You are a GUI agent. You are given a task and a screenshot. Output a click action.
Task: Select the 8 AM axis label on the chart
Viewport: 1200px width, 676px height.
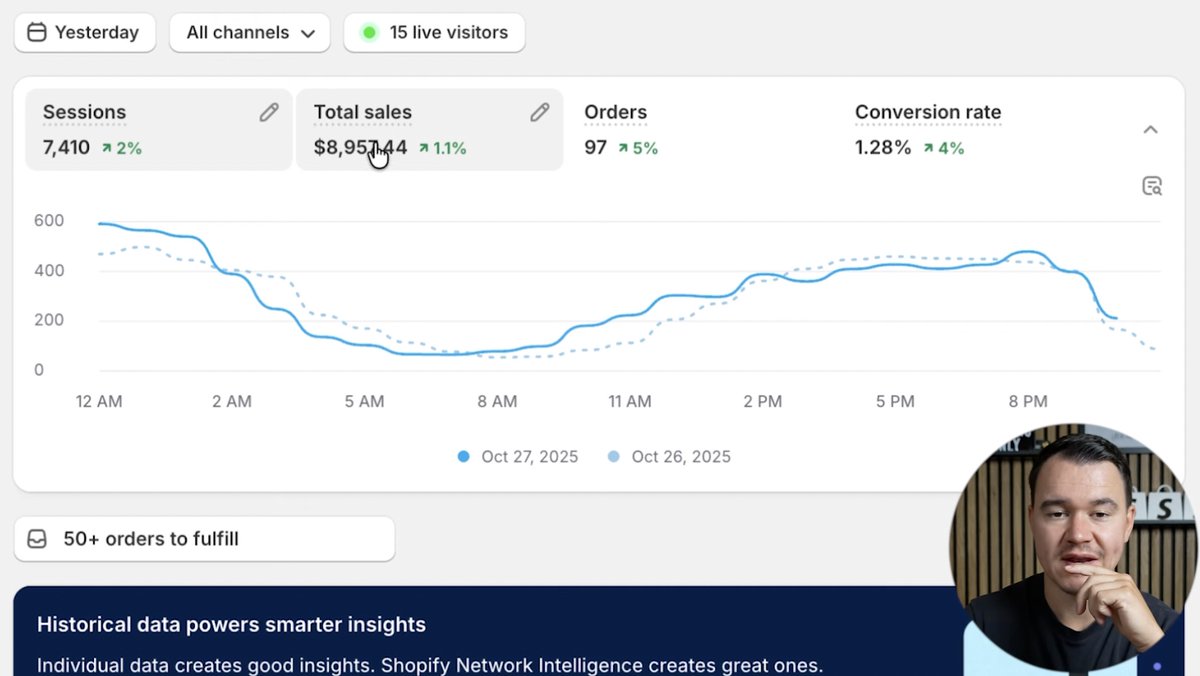496,401
